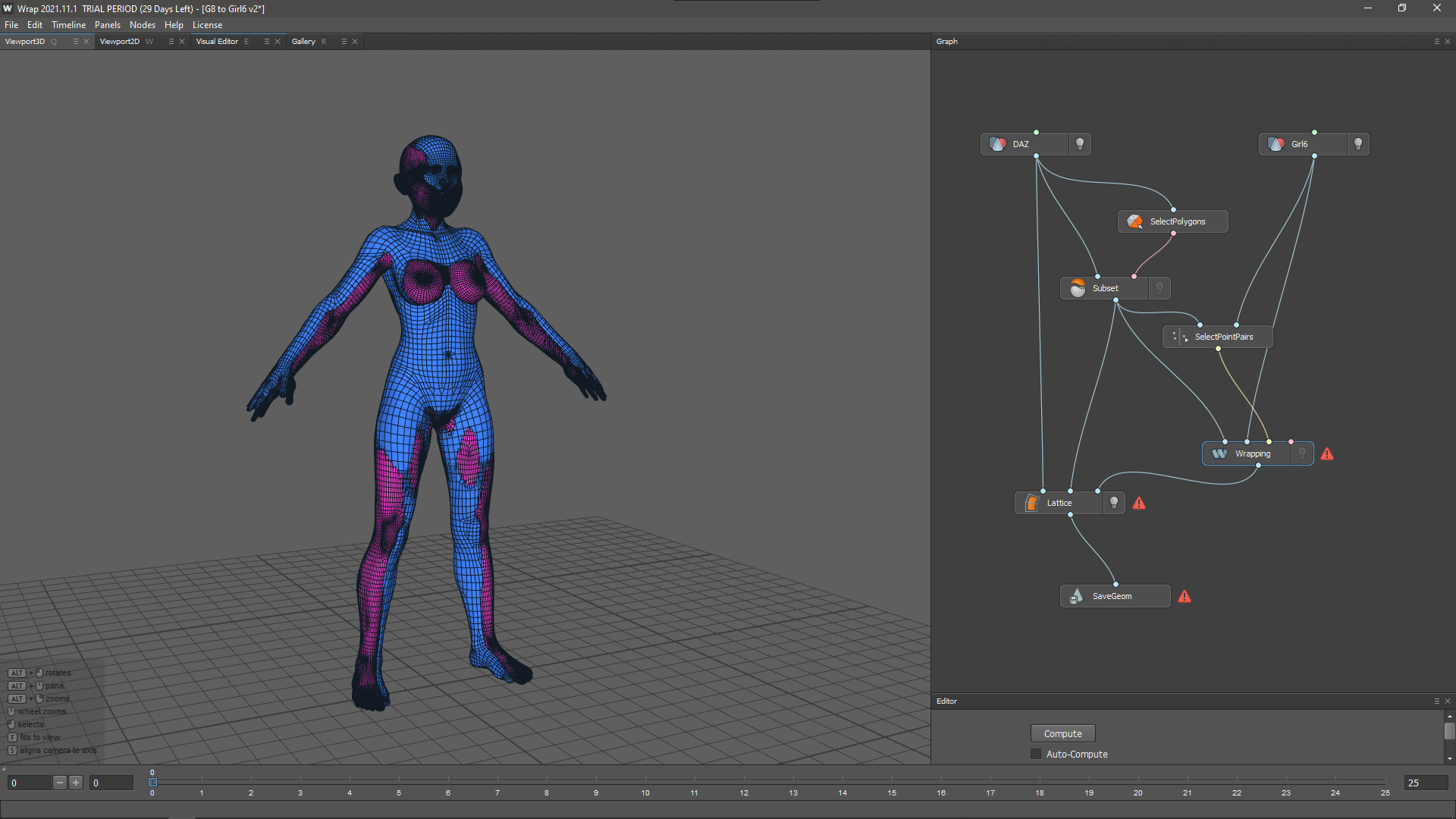Click the Girl6 node icon

click(x=1276, y=144)
